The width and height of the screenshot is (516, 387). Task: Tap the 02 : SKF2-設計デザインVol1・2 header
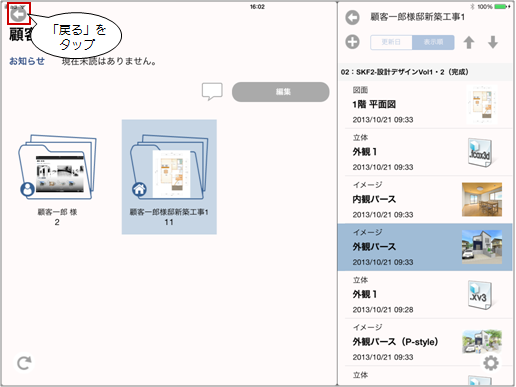click(425, 72)
